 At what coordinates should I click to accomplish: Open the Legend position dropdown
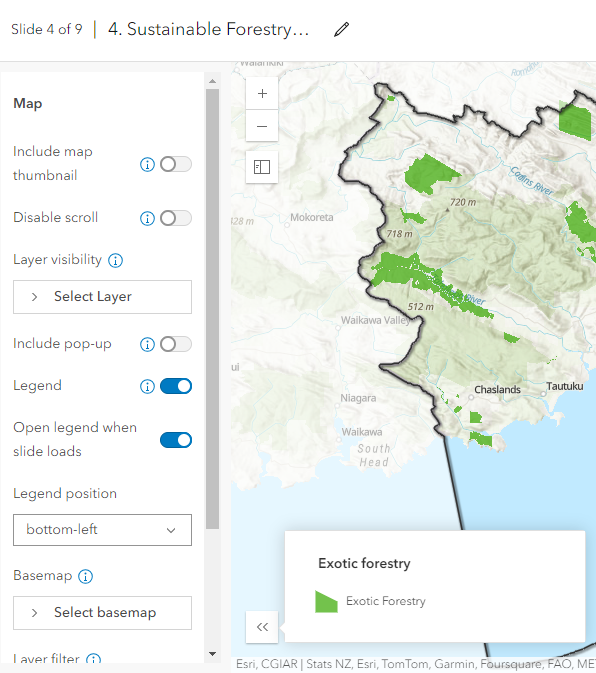coord(103,530)
